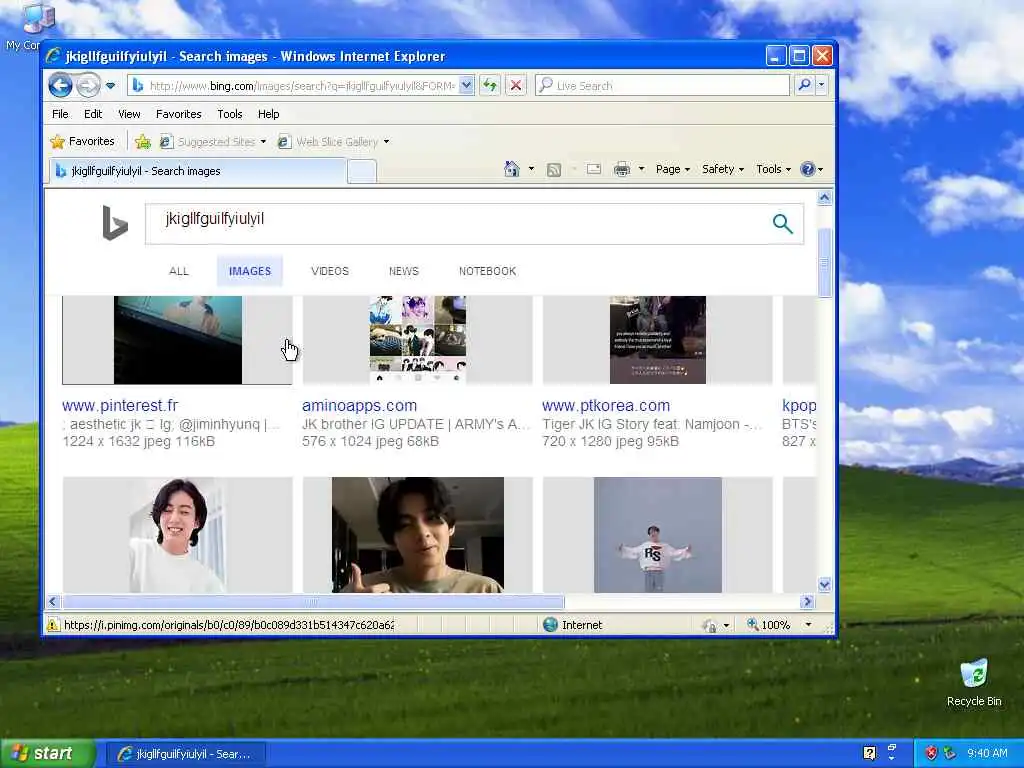The height and width of the screenshot is (768, 1024).
Task: Switch to NEWS results tab
Action: [404, 271]
